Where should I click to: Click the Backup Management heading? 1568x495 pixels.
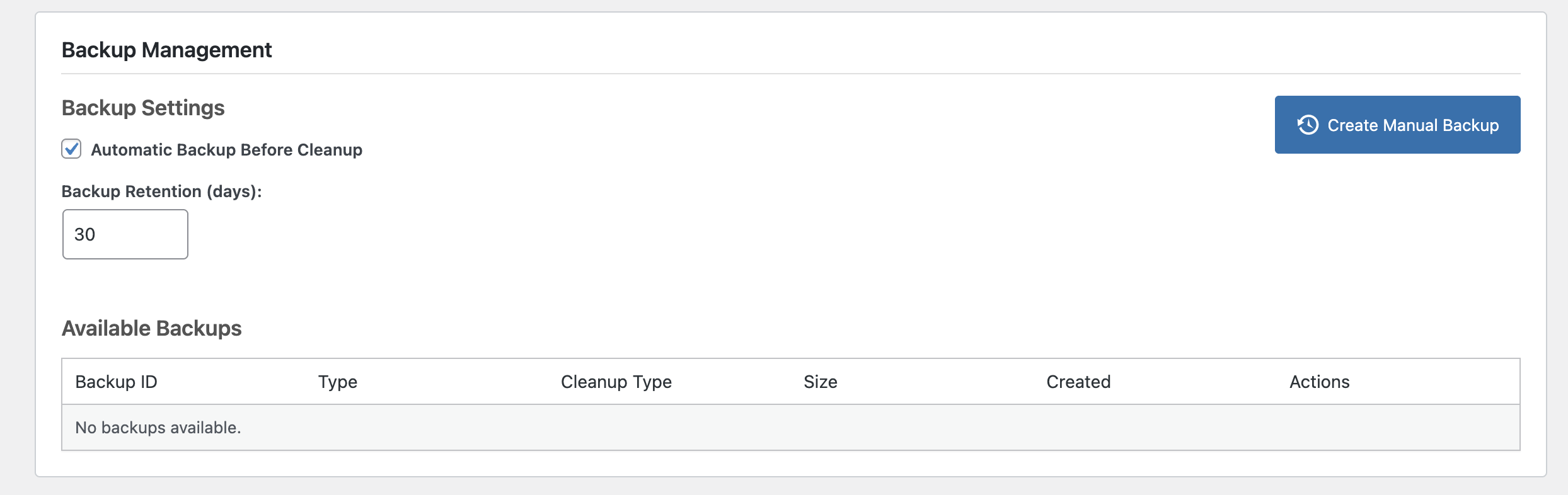click(x=166, y=50)
